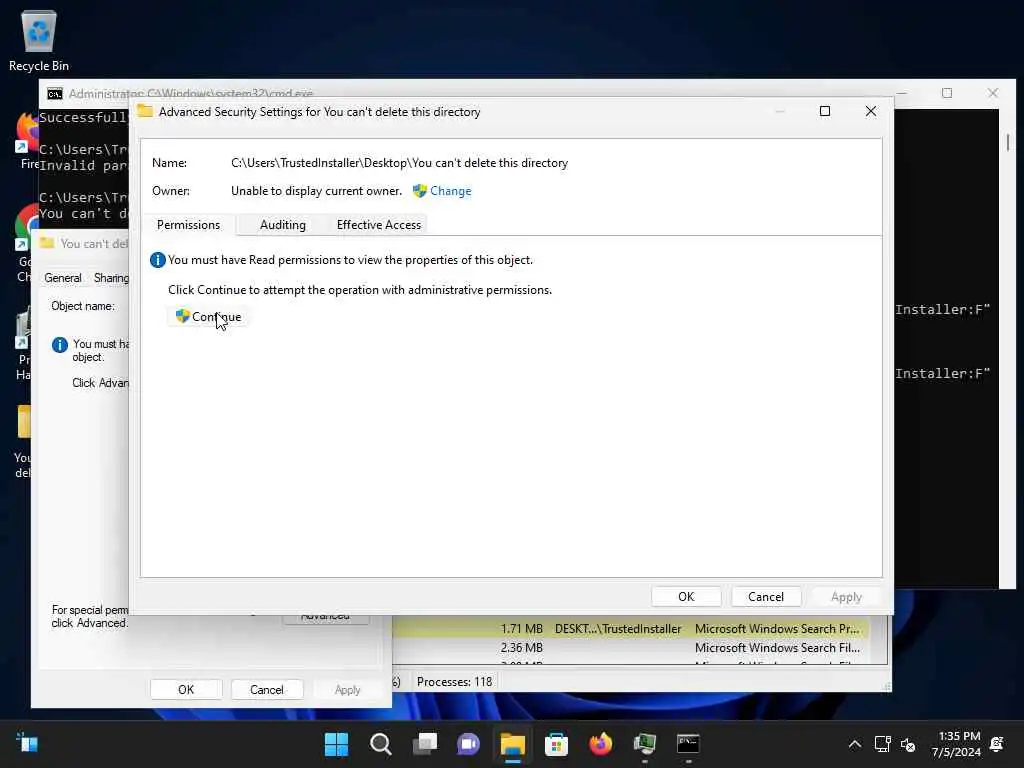The height and width of the screenshot is (768, 1024).
Task: Click the folder icon in Advanced Security title bar
Action: pos(145,111)
